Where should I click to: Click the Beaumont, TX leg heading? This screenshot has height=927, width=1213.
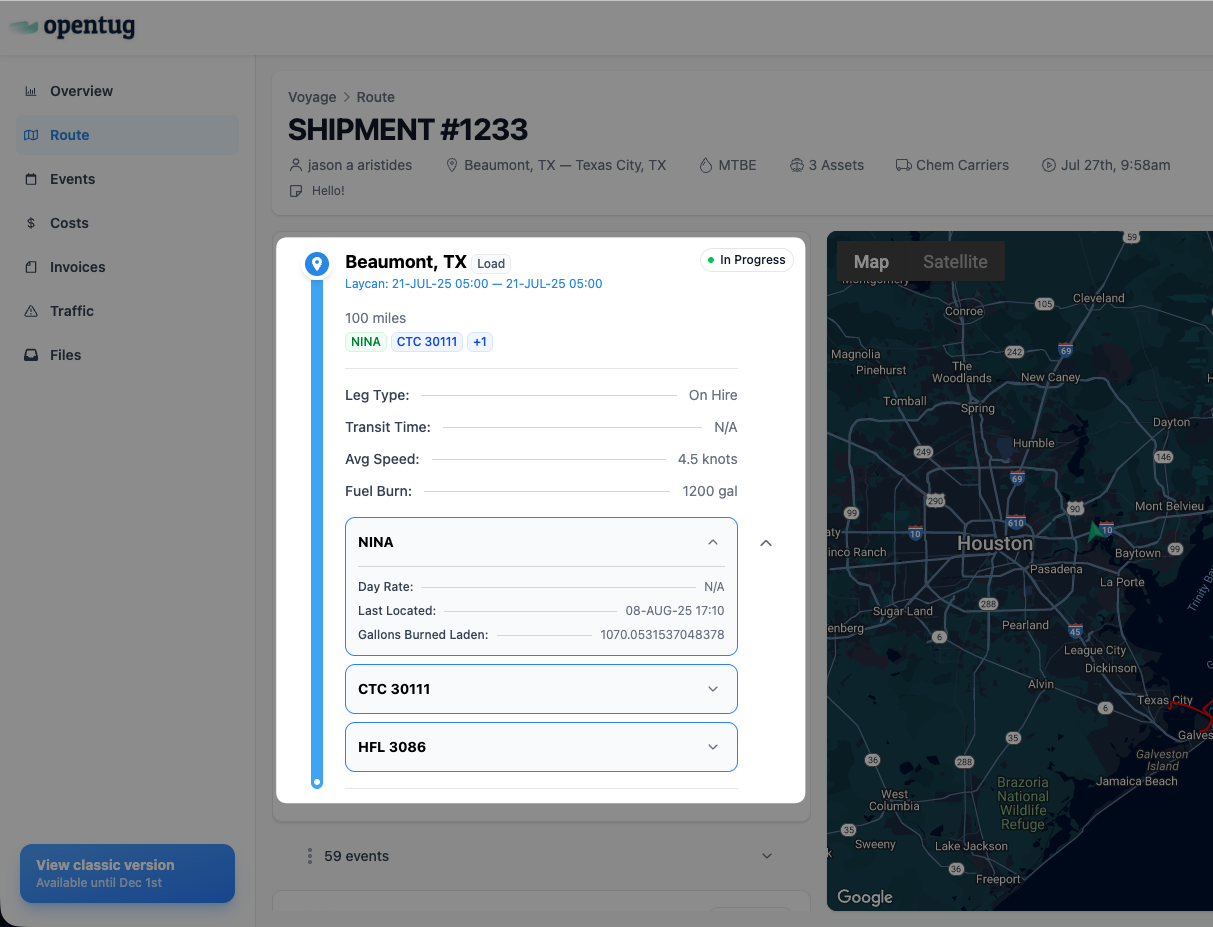pos(406,262)
